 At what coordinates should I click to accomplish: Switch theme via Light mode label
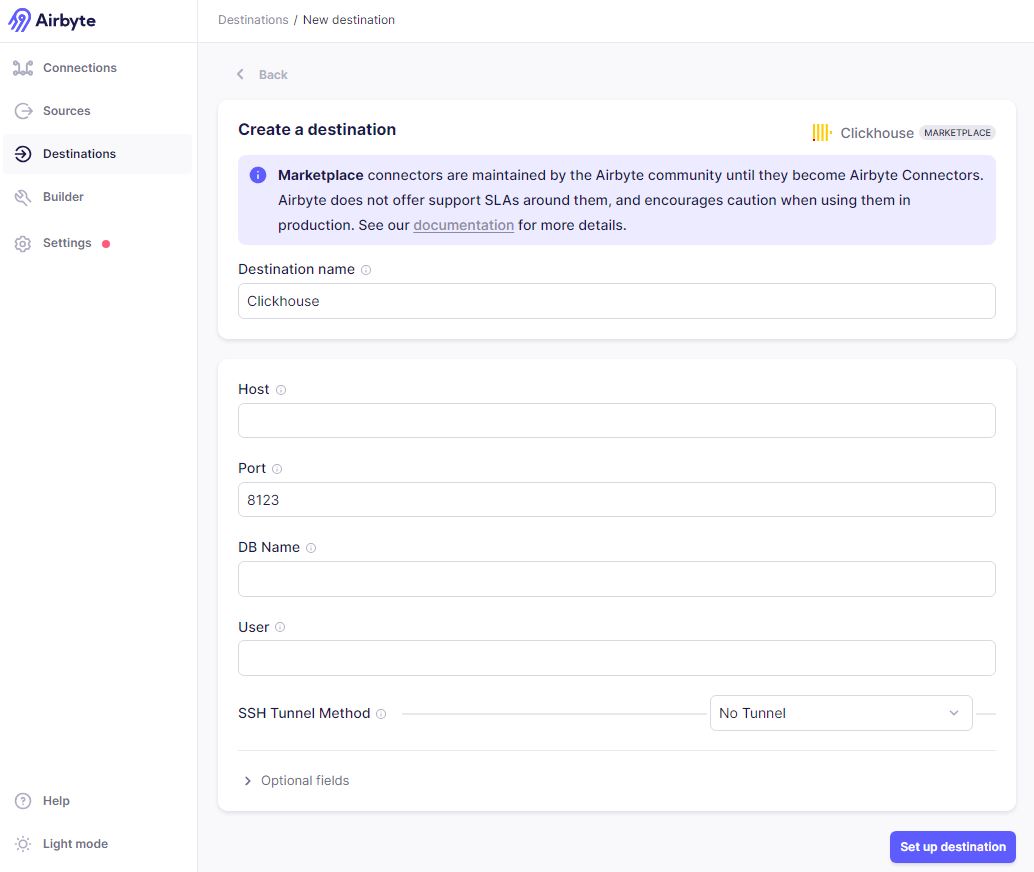tap(75, 844)
